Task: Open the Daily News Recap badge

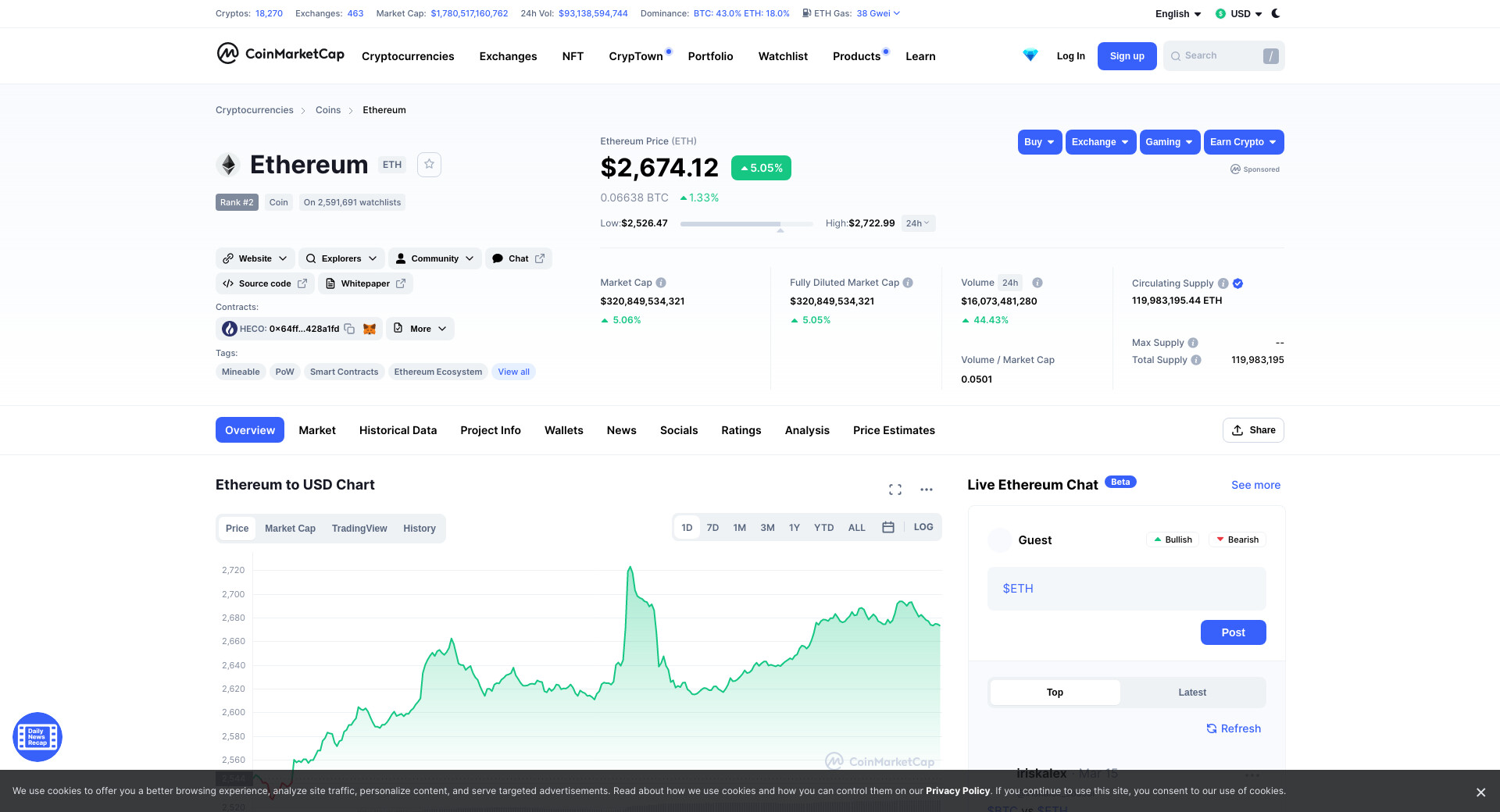Action: [x=37, y=736]
